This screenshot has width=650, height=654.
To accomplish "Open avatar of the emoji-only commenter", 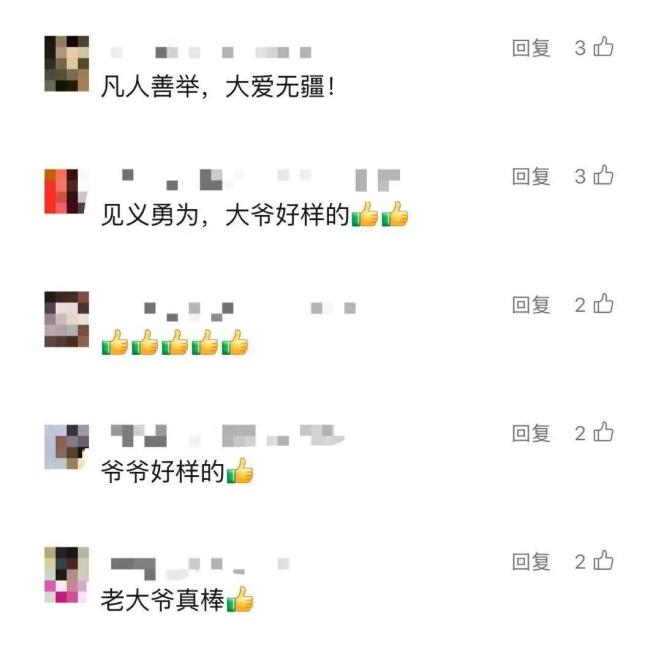I will click(67, 319).
